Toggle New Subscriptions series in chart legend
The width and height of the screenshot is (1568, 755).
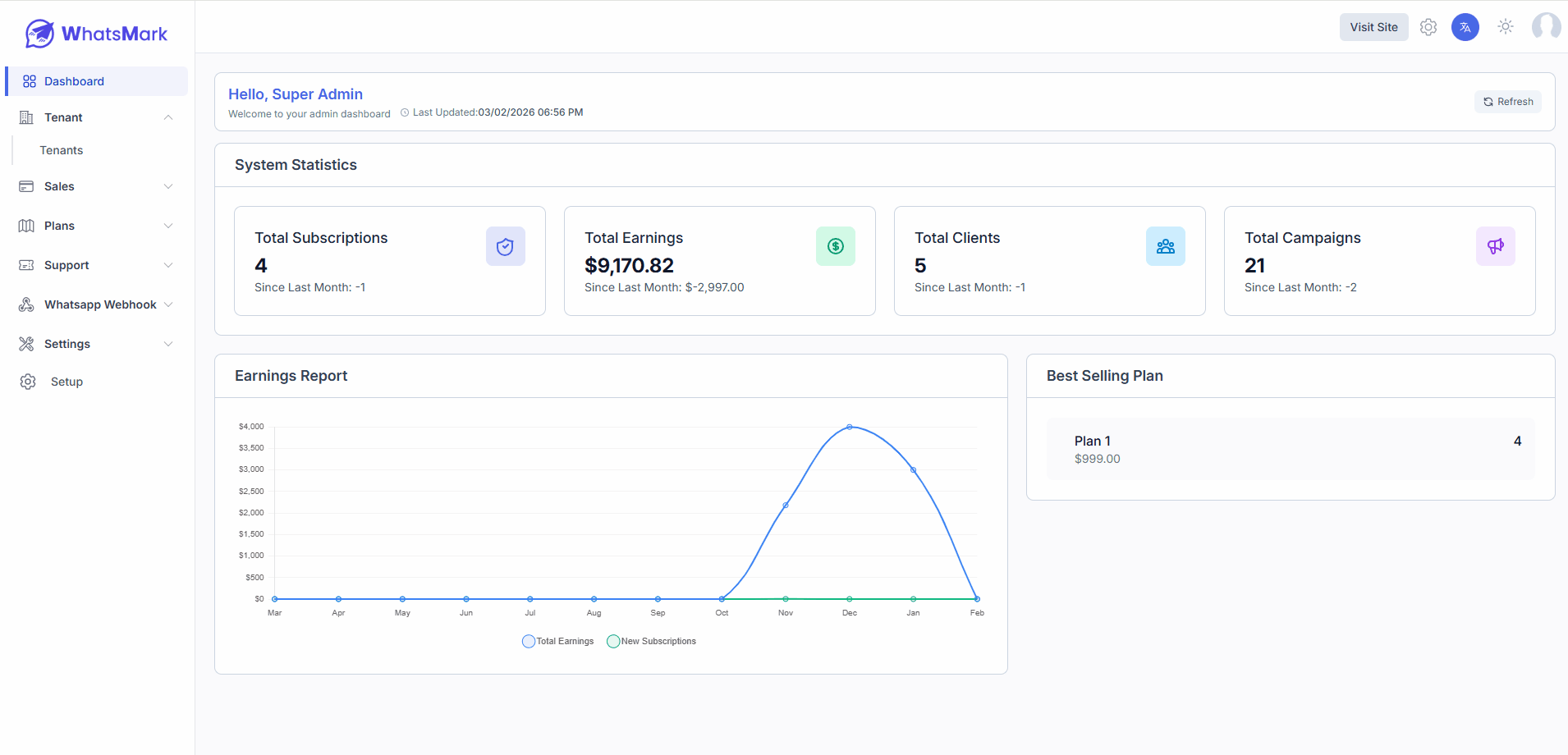651,642
